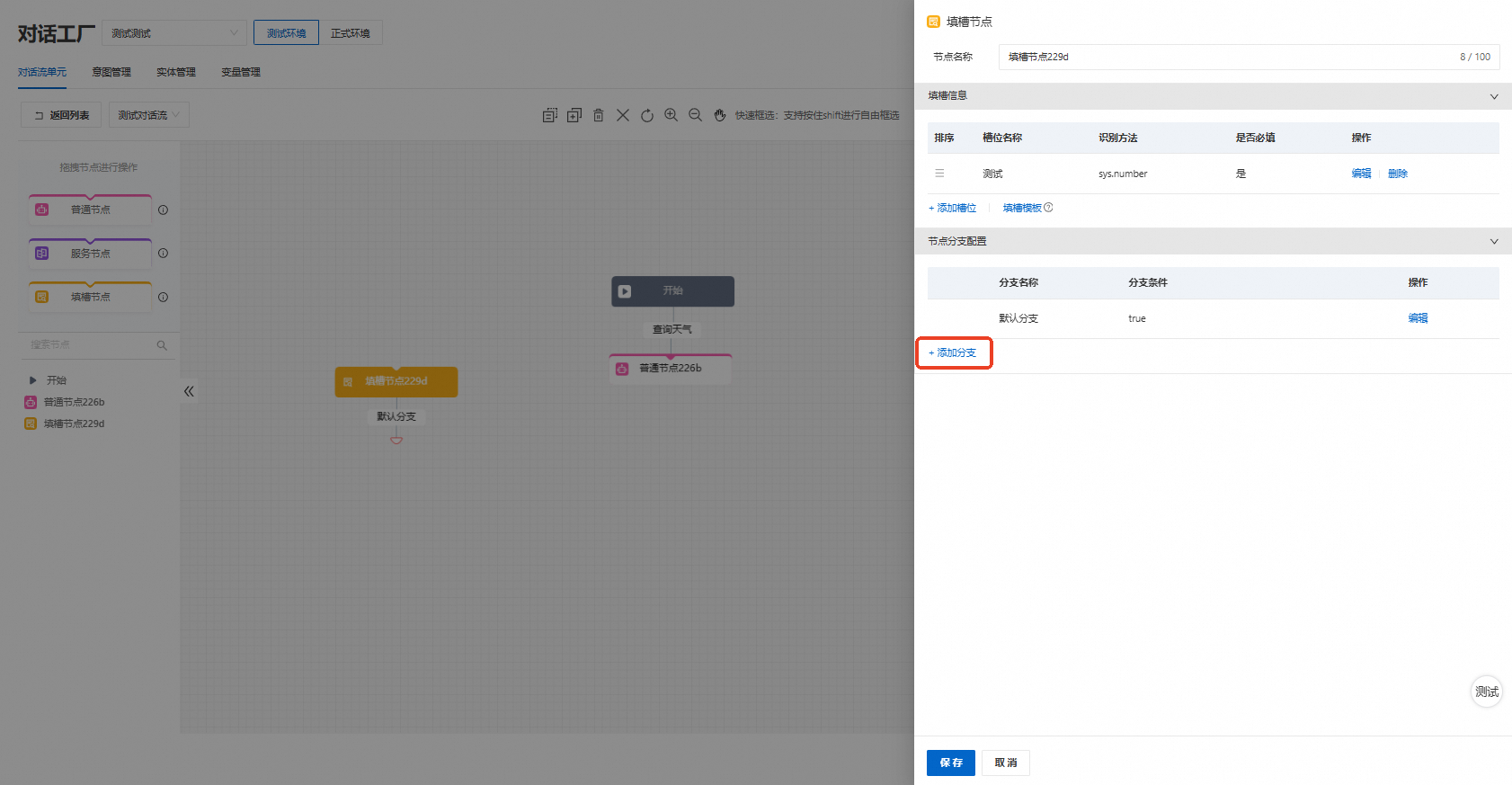Click the drag handle of 测试 slot row
This screenshot has width=1512, height=785.
coord(939,174)
